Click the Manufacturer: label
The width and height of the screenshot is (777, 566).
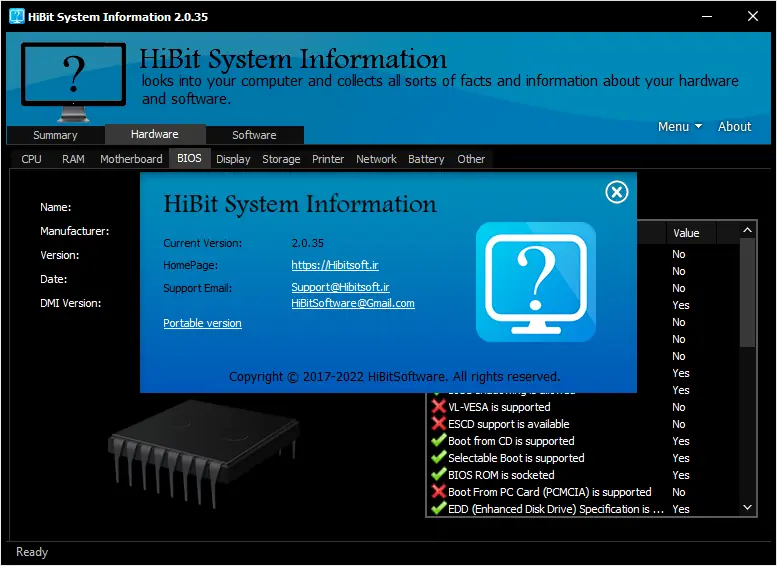[74, 231]
